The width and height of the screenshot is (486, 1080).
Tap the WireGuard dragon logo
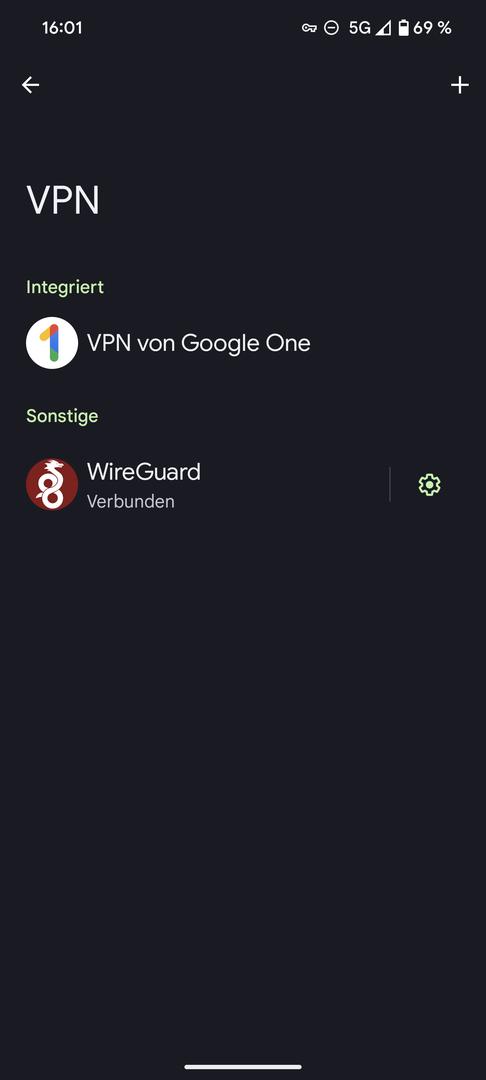coord(52,485)
